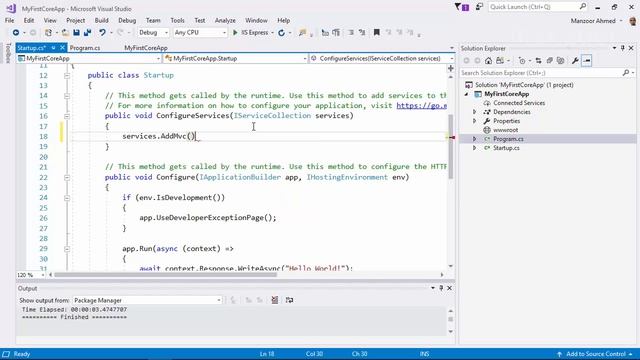The width and height of the screenshot is (640, 360).
Task: Open the Analyze menu
Action: 225,20
